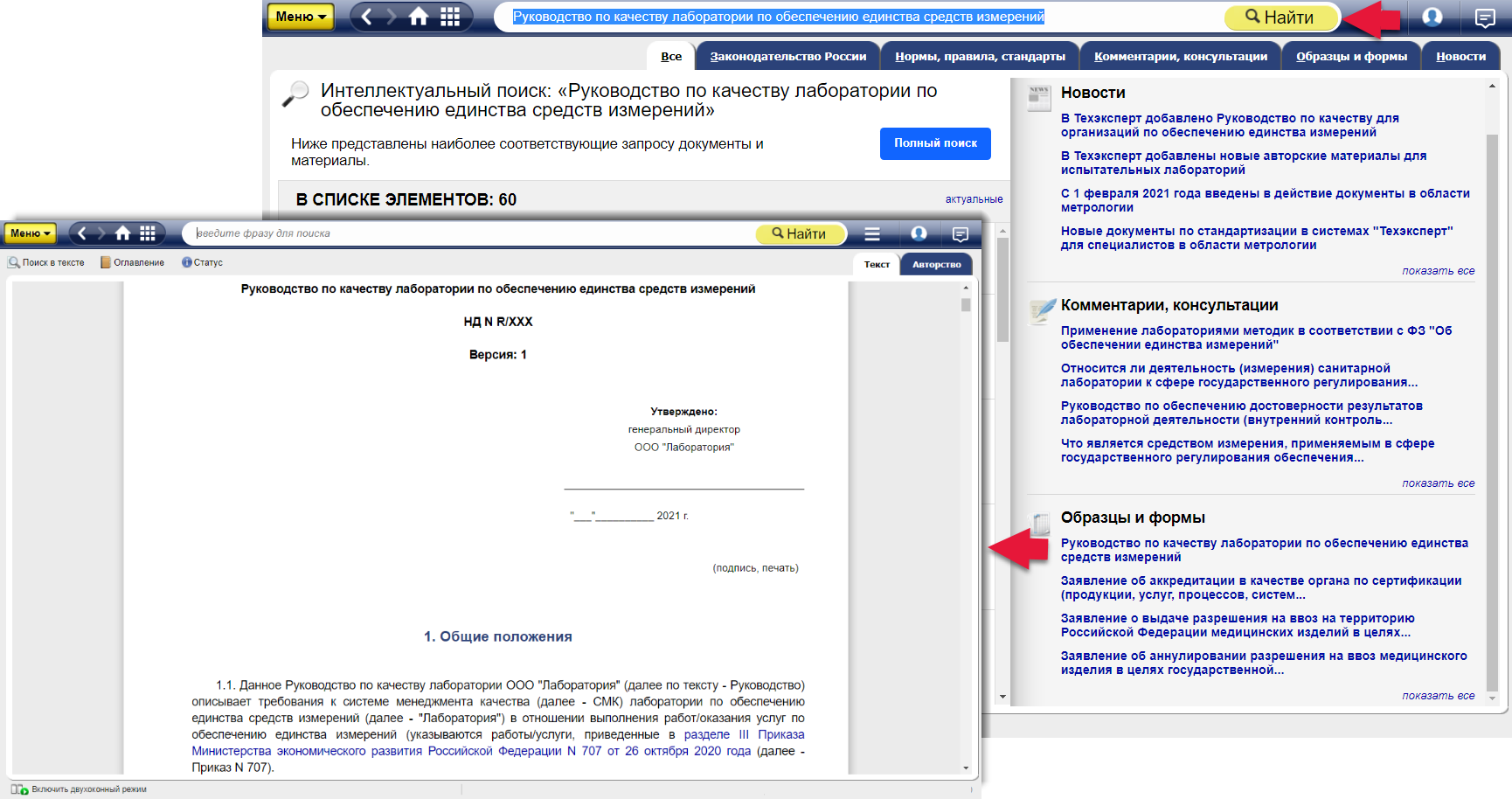Switch to the Новости tab
Viewport: 1512px width, 799px height.
point(1460,56)
